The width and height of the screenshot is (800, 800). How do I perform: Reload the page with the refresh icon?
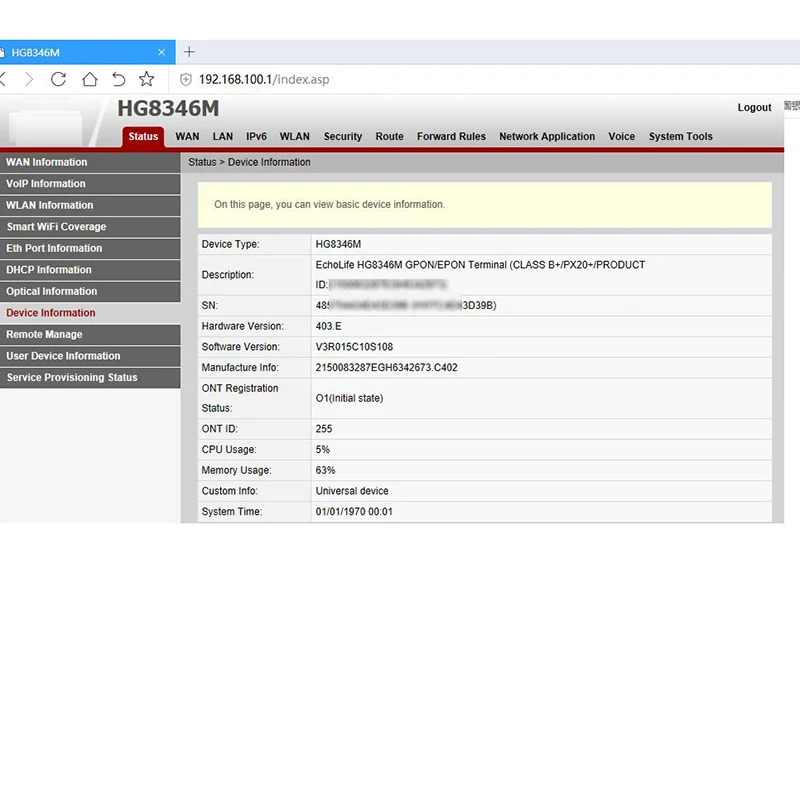coord(58,79)
